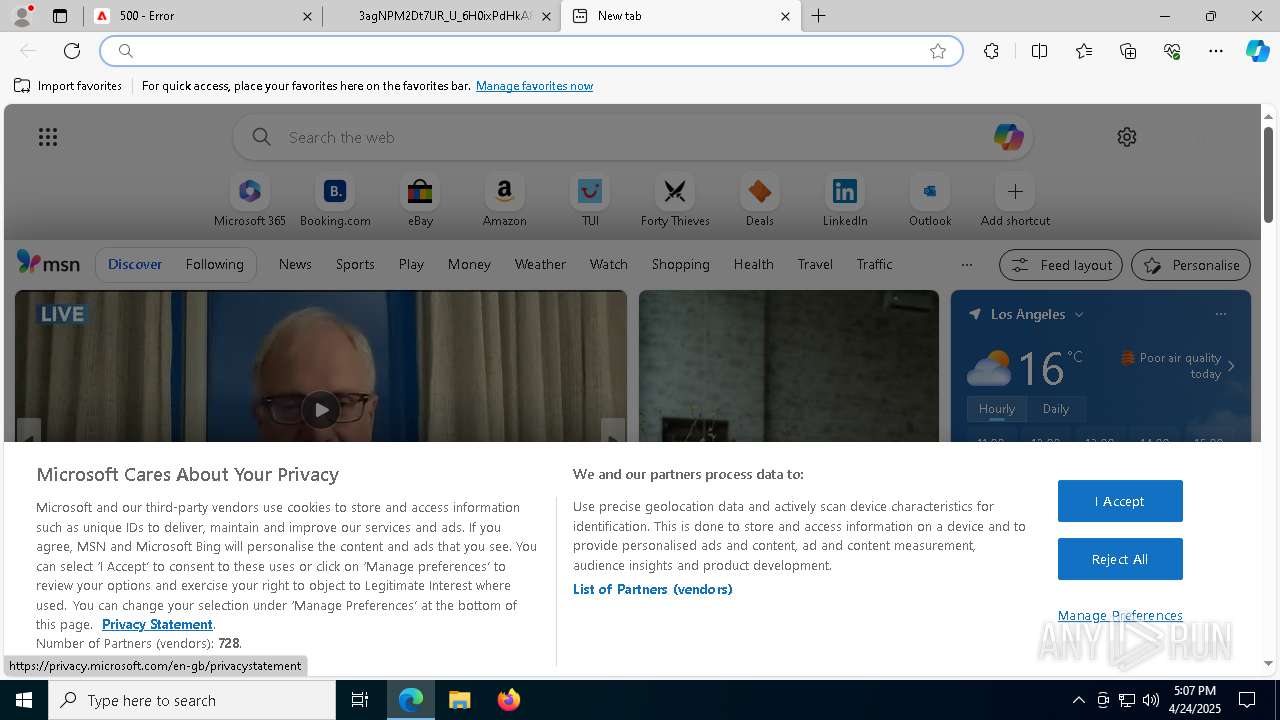1280x720 pixels.
Task: Open List of Partners (vendors) link
Action: point(652,589)
